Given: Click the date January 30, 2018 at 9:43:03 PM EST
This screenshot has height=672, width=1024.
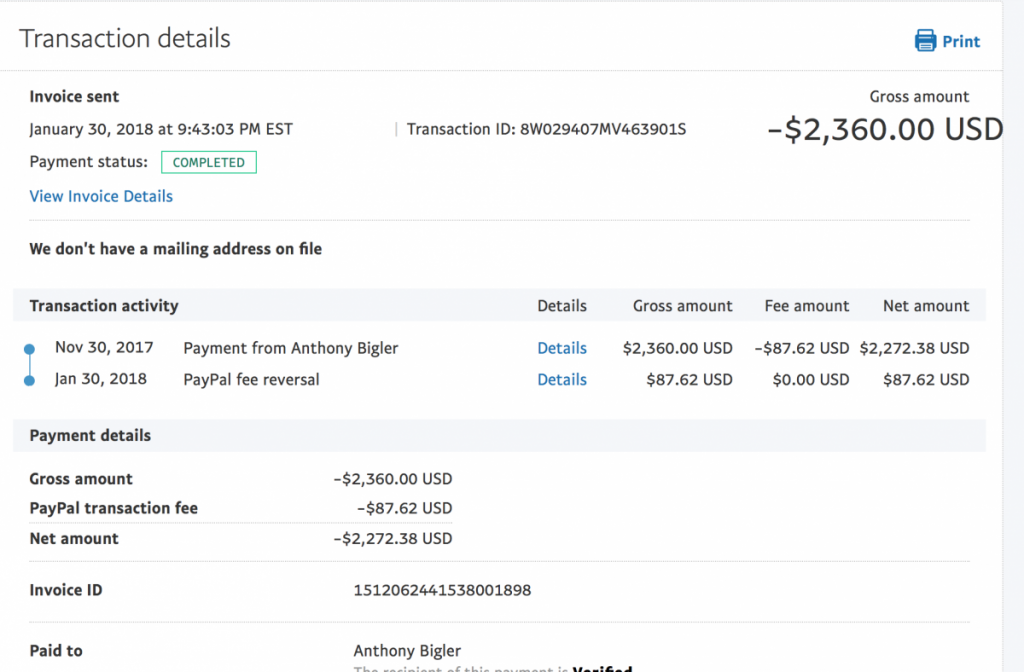Looking at the screenshot, I should pyautogui.click(x=161, y=129).
